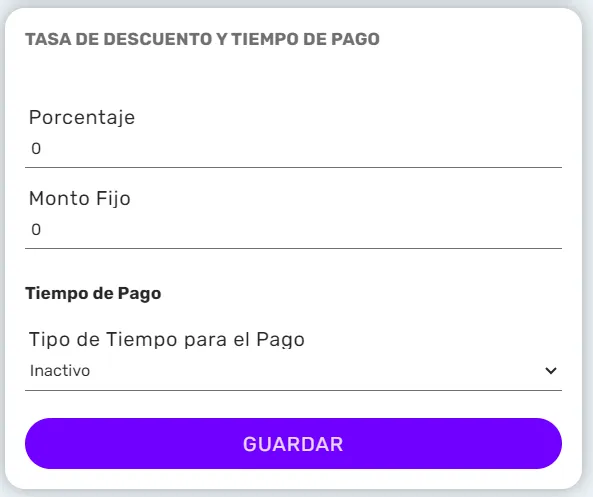Click the Porcentaje field label
593x497 pixels.
coord(82,118)
